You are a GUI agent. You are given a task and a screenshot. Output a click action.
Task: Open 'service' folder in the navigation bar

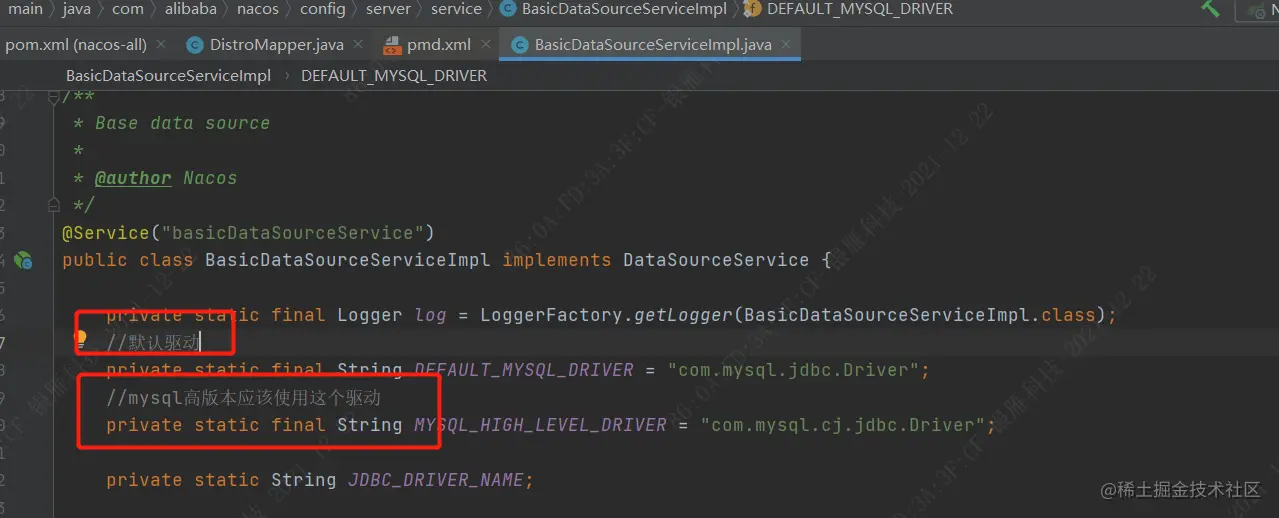[456, 9]
